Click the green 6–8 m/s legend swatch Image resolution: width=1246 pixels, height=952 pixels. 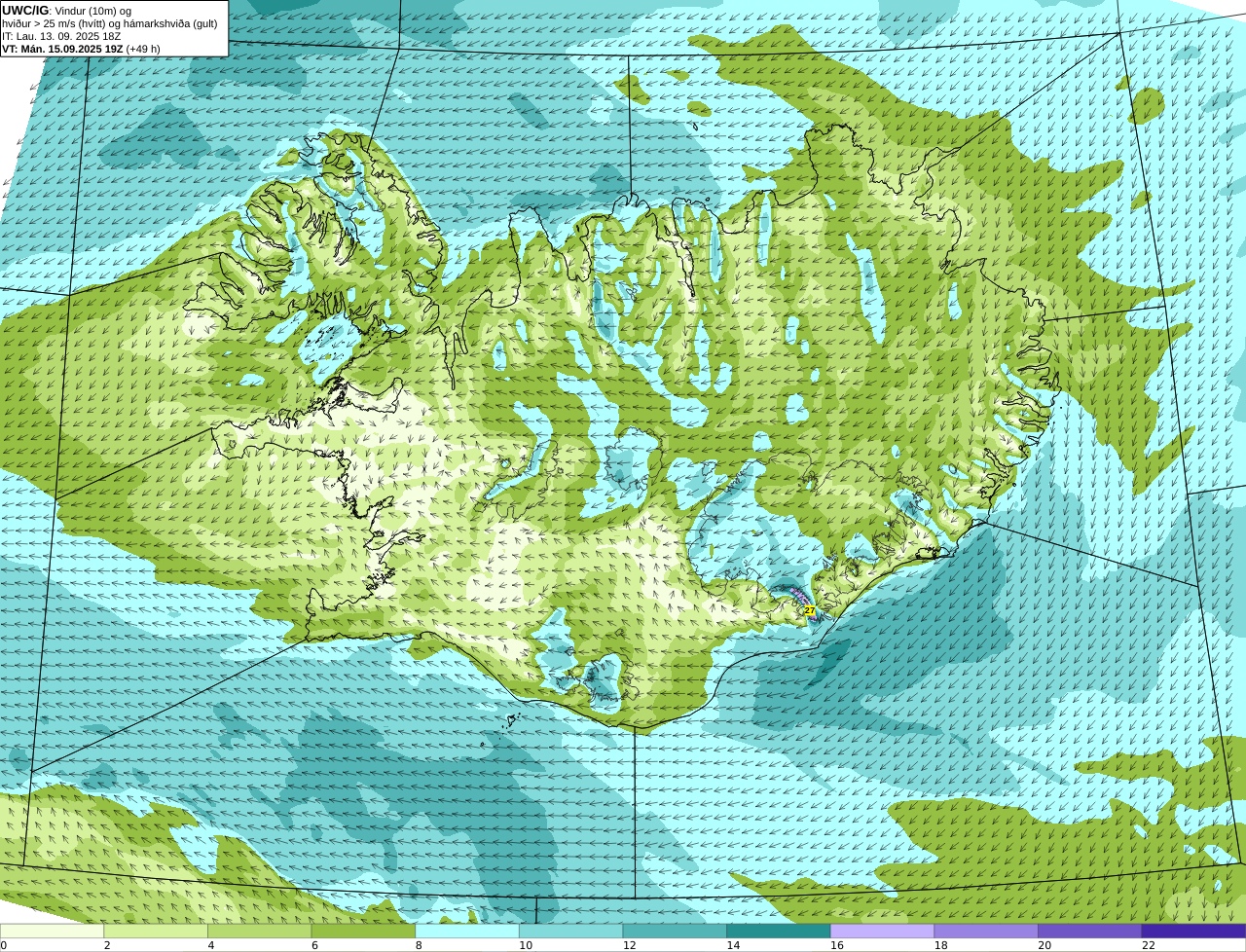click(363, 931)
